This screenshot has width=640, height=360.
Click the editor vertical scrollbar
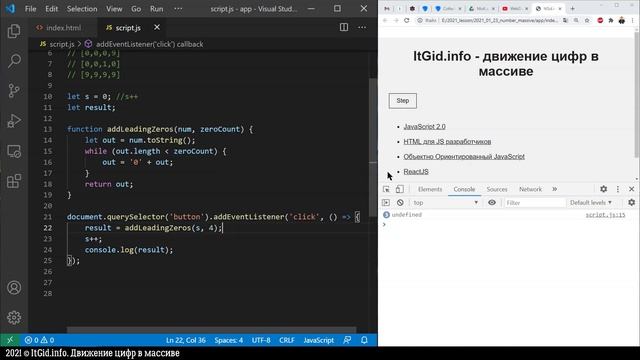click(x=373, y=147)
